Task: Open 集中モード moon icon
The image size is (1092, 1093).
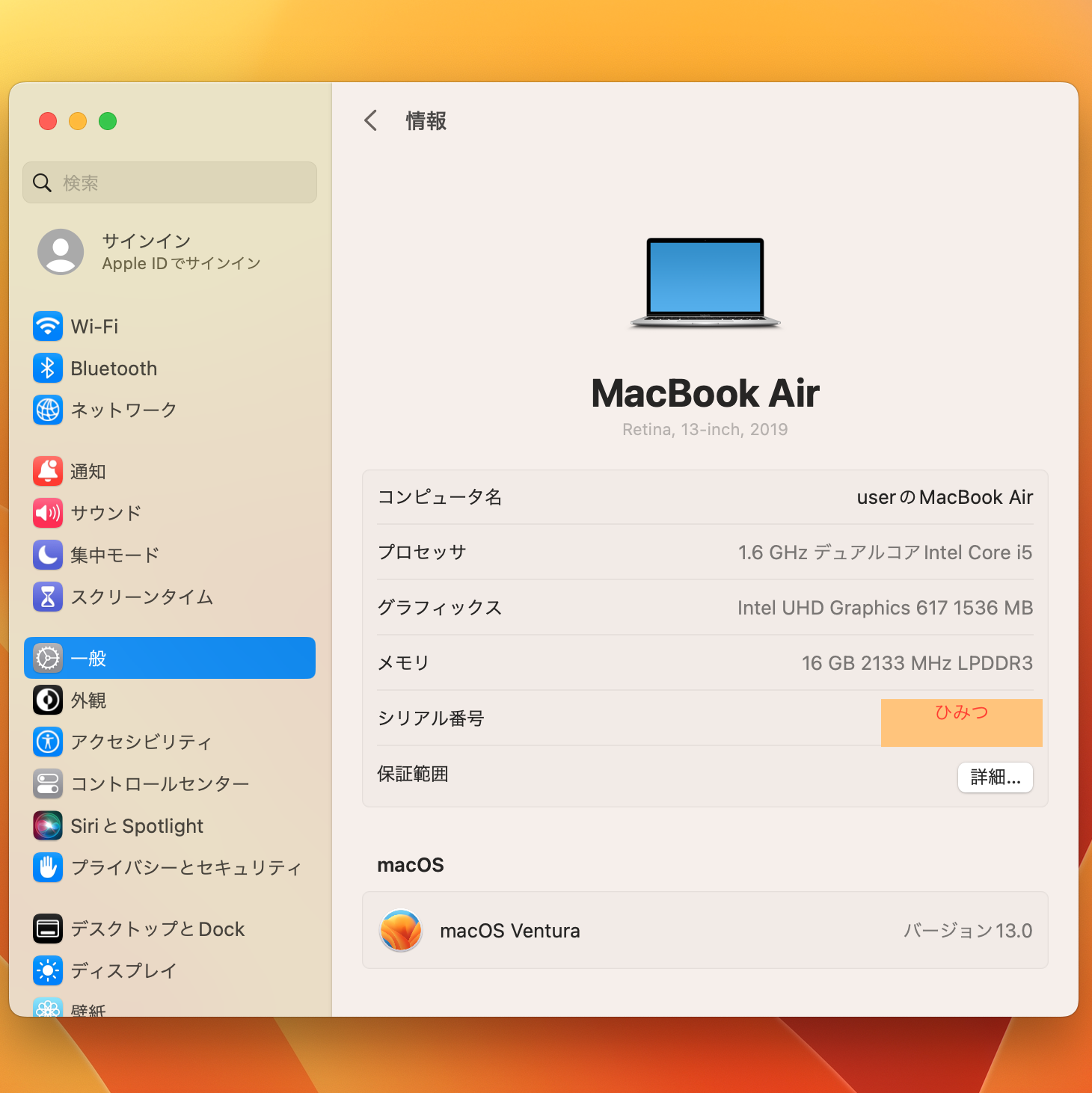Action: pos(48,555)
